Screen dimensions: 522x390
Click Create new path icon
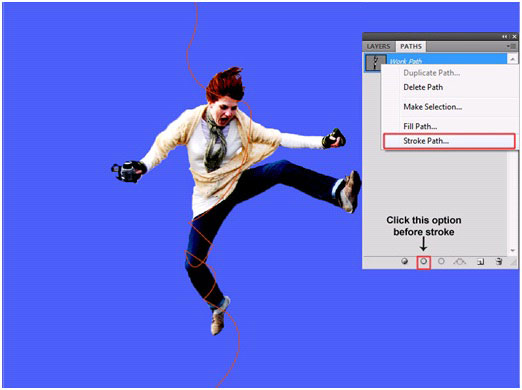tap(480, 262)
